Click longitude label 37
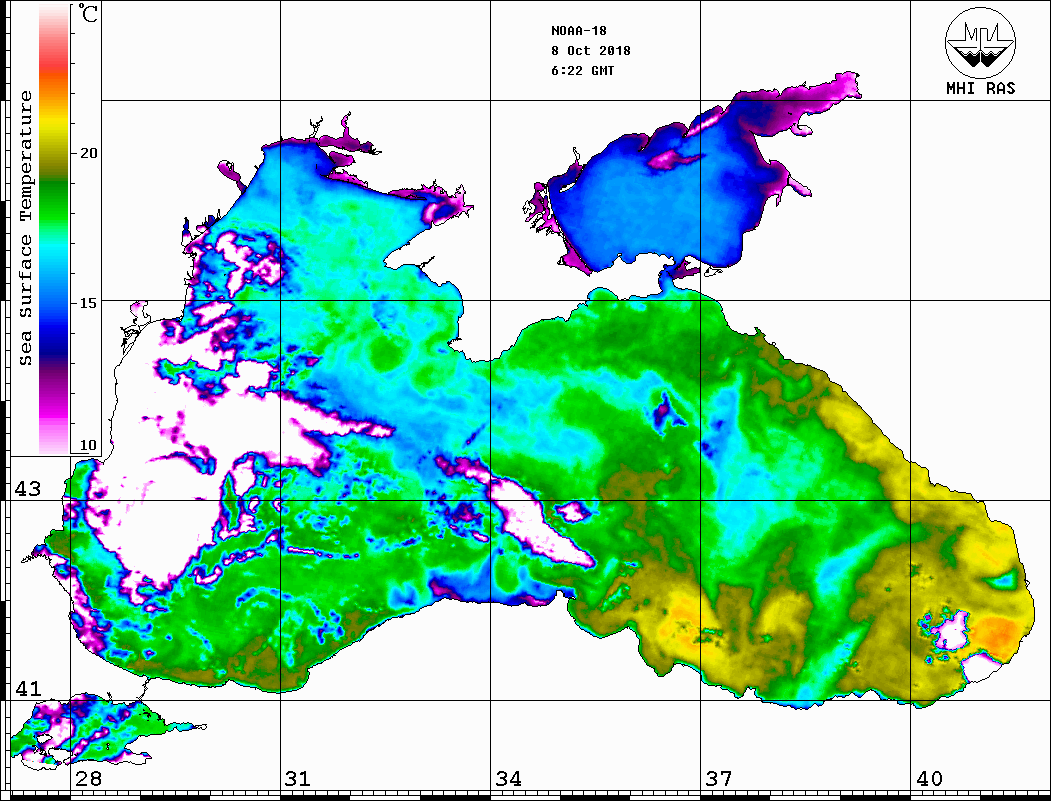Viewport: 1051px width, 801px height. (719, 779)
